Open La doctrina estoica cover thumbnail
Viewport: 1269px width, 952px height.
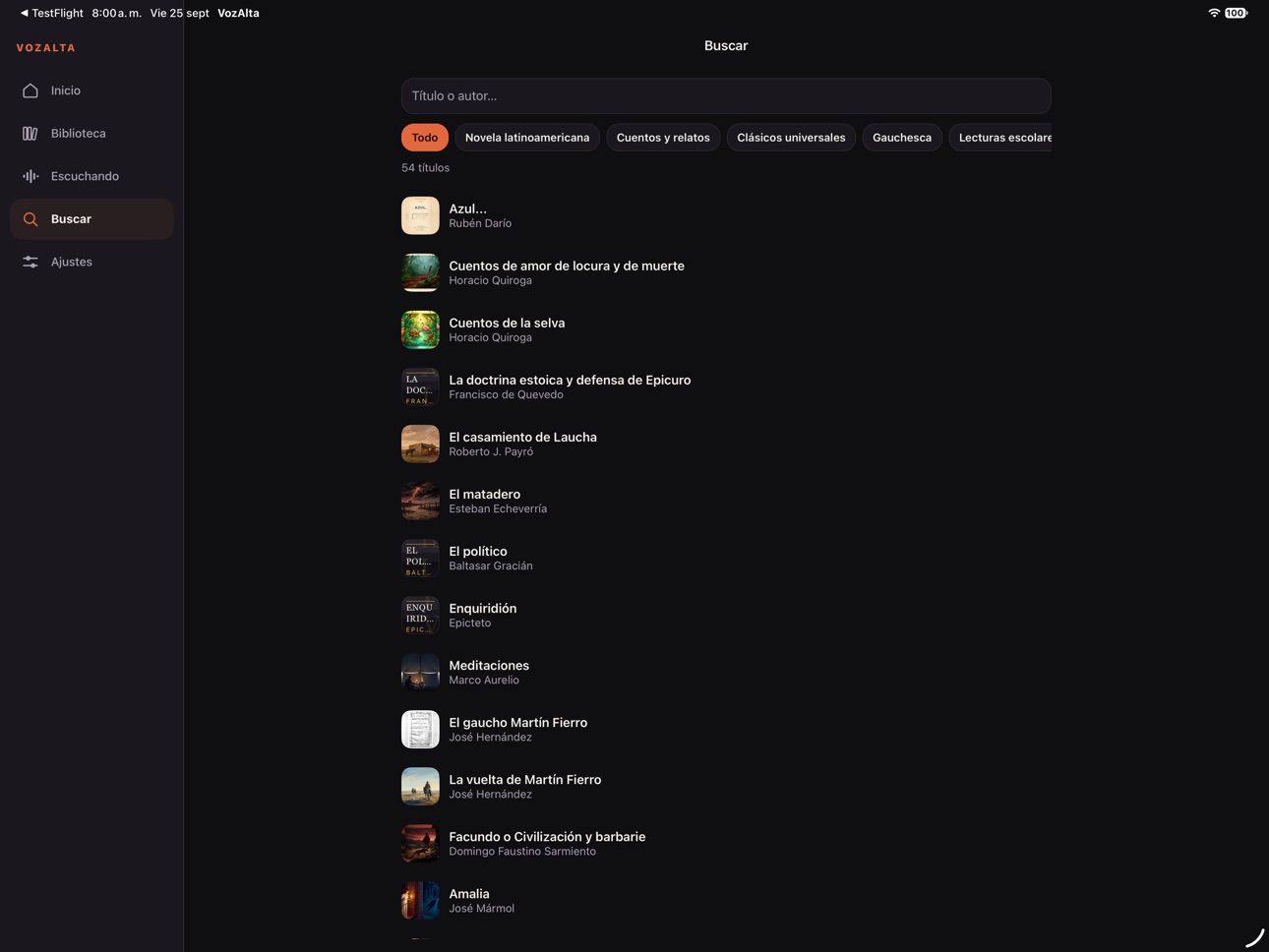(x=420, y=387)
